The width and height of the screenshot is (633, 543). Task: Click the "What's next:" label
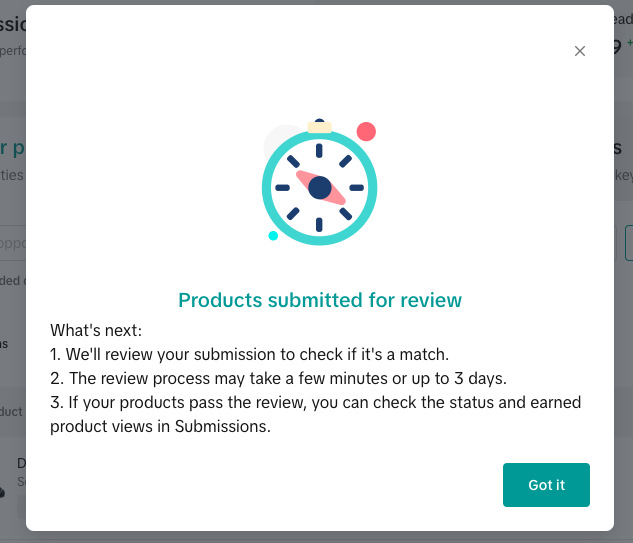click(96, 329)
